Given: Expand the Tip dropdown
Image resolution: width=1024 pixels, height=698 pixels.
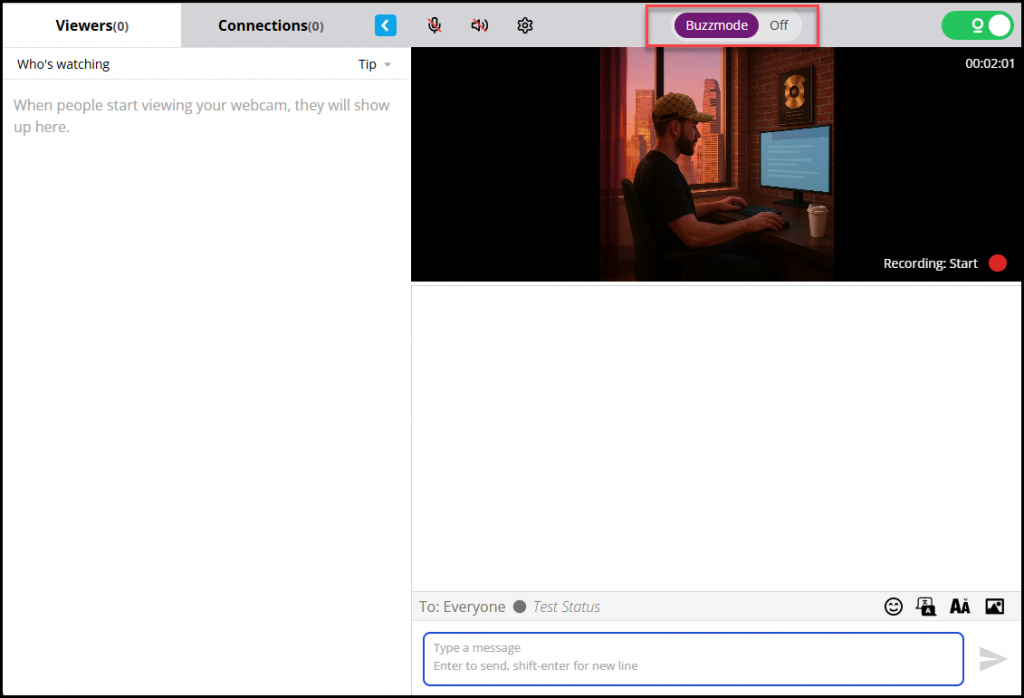Looking at the screenshot, I should 374,65.
